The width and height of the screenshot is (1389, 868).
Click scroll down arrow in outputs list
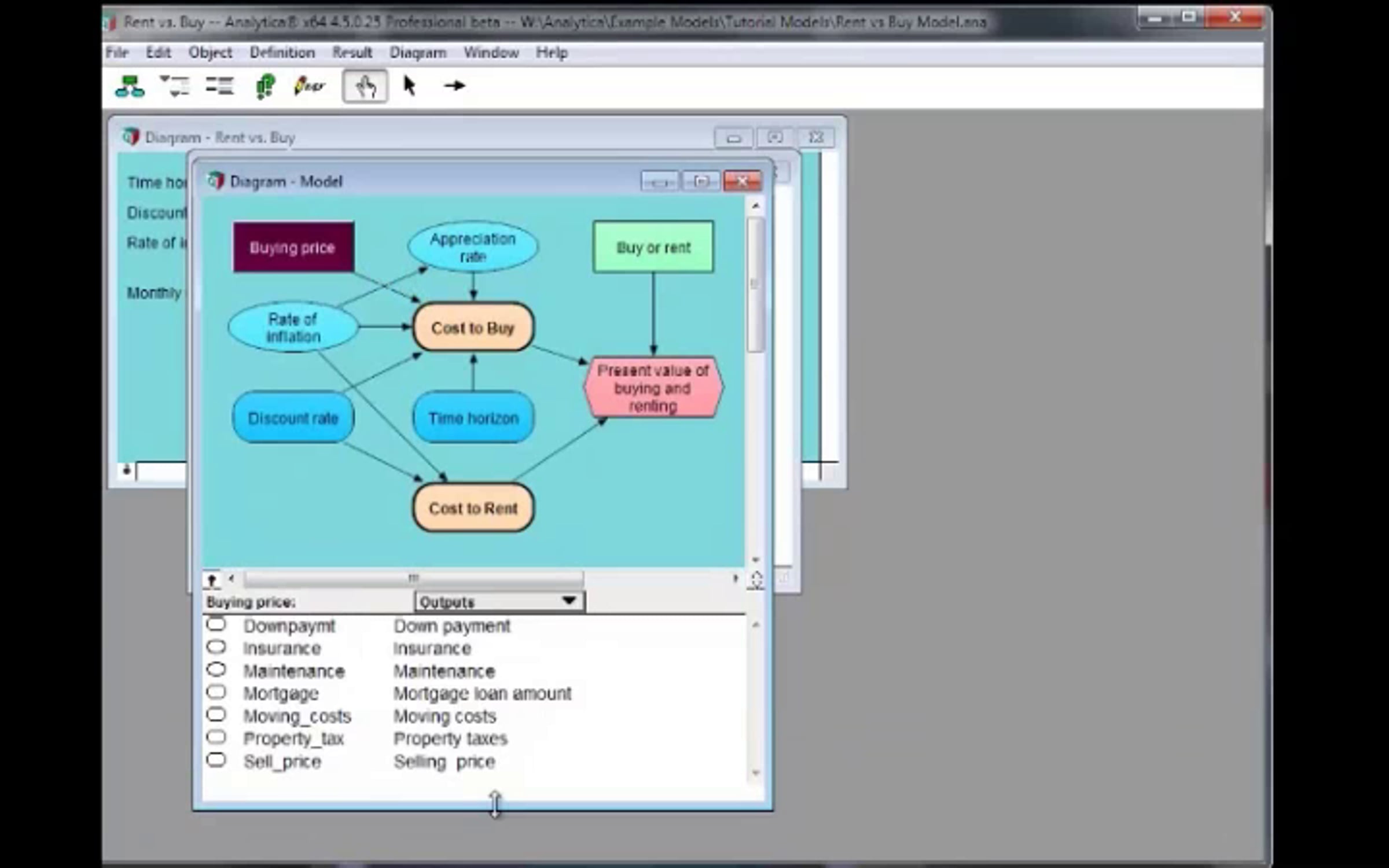pyautogui.click(x=755, y=773)
